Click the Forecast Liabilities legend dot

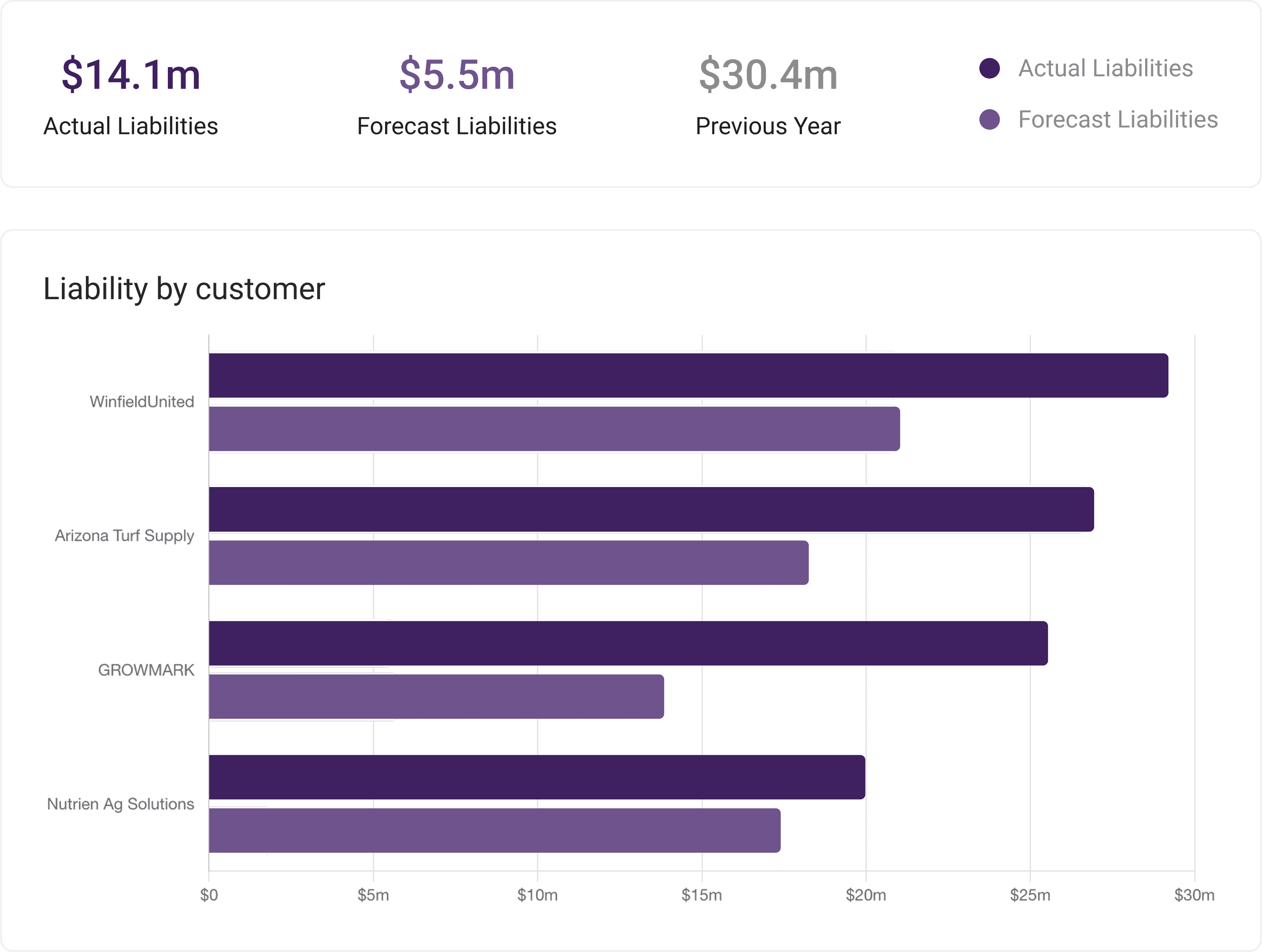(989, 120)
